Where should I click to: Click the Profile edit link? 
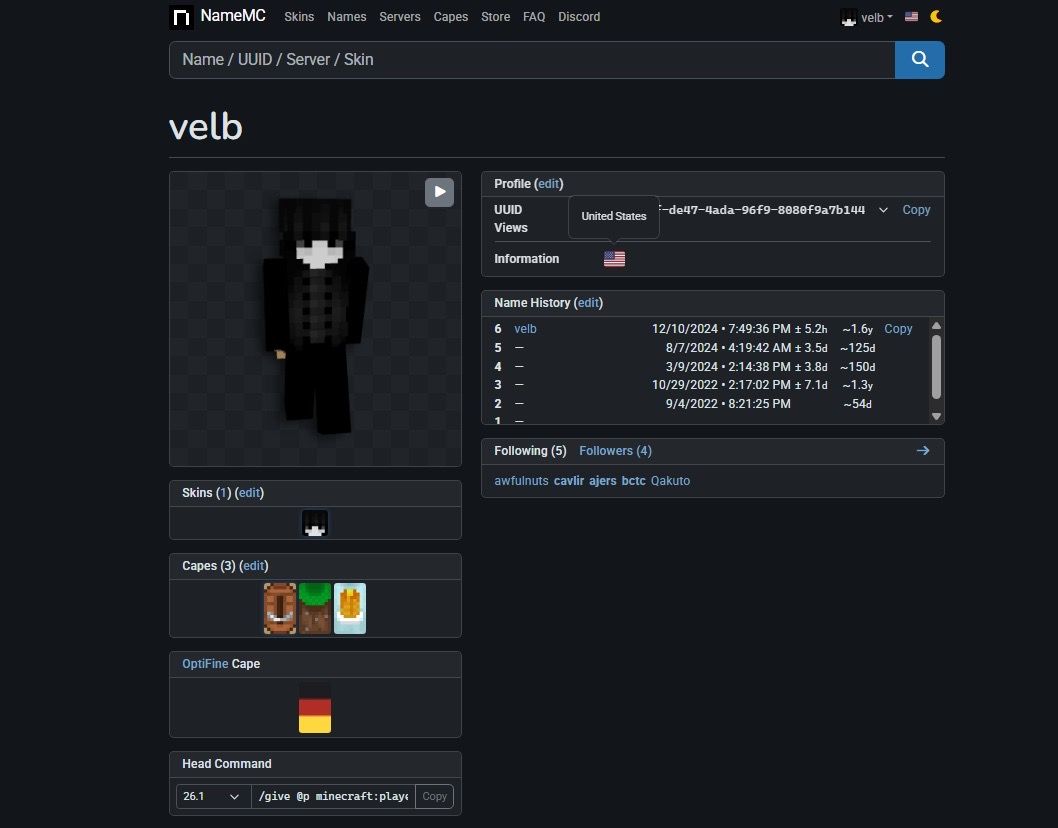pos(549,184)
